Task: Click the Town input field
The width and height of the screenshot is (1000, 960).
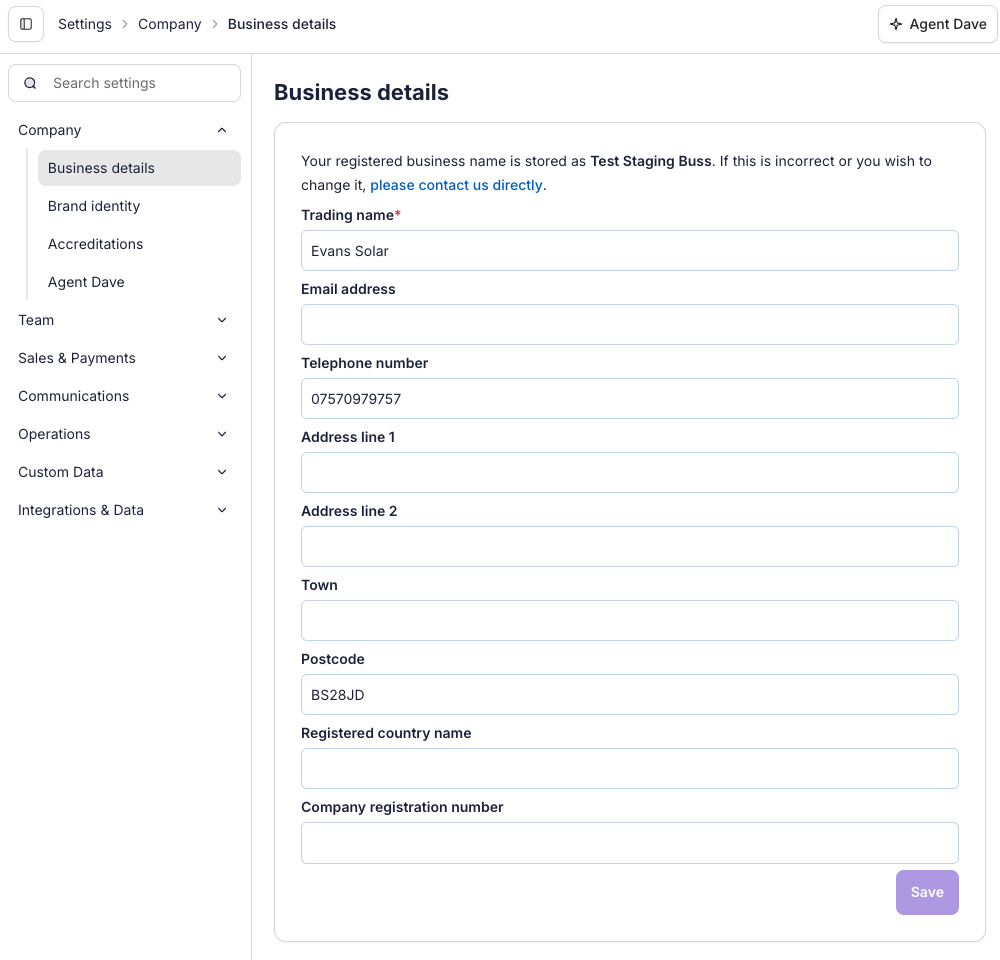Action: point(629,621)
